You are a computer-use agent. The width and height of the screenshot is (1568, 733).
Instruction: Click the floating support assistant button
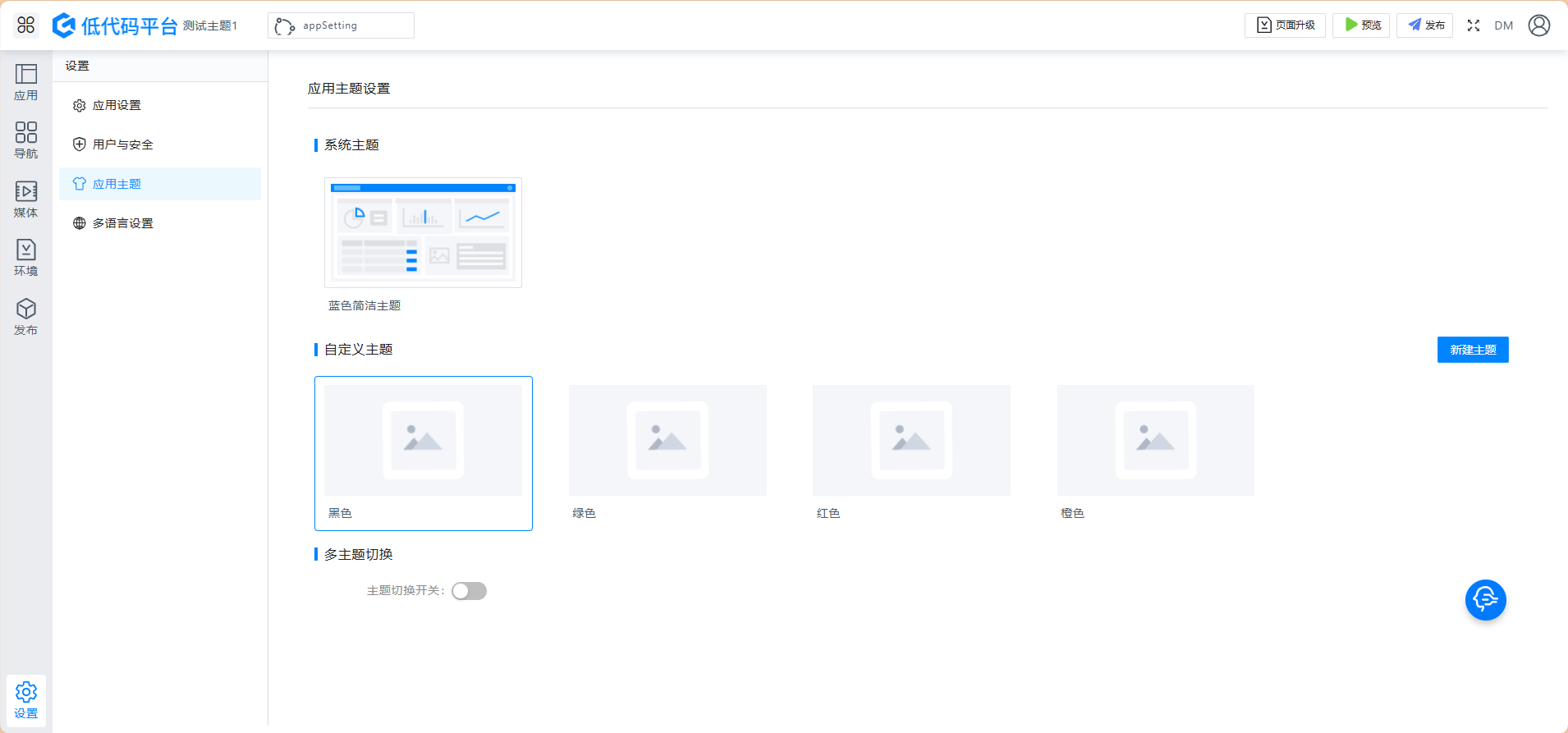(x=1485, y=600)
